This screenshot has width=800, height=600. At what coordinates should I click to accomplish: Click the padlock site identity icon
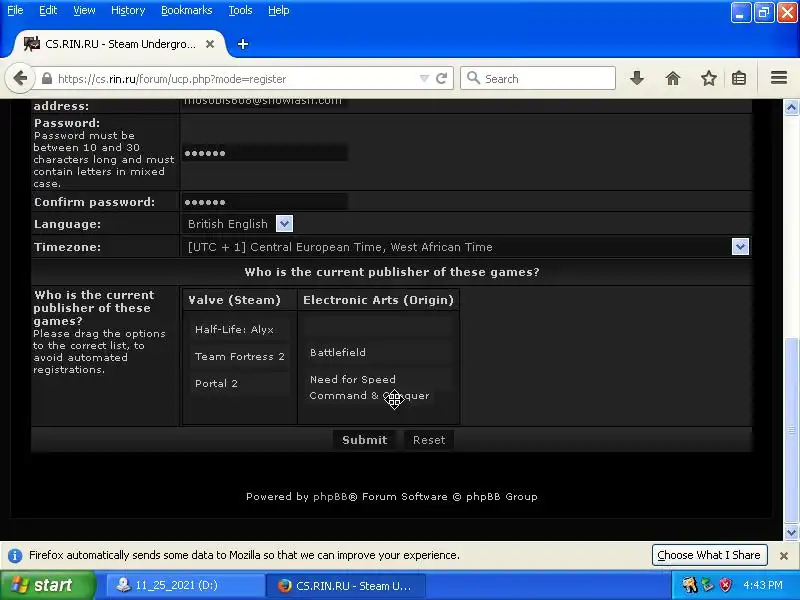click(x=47, y=79)
